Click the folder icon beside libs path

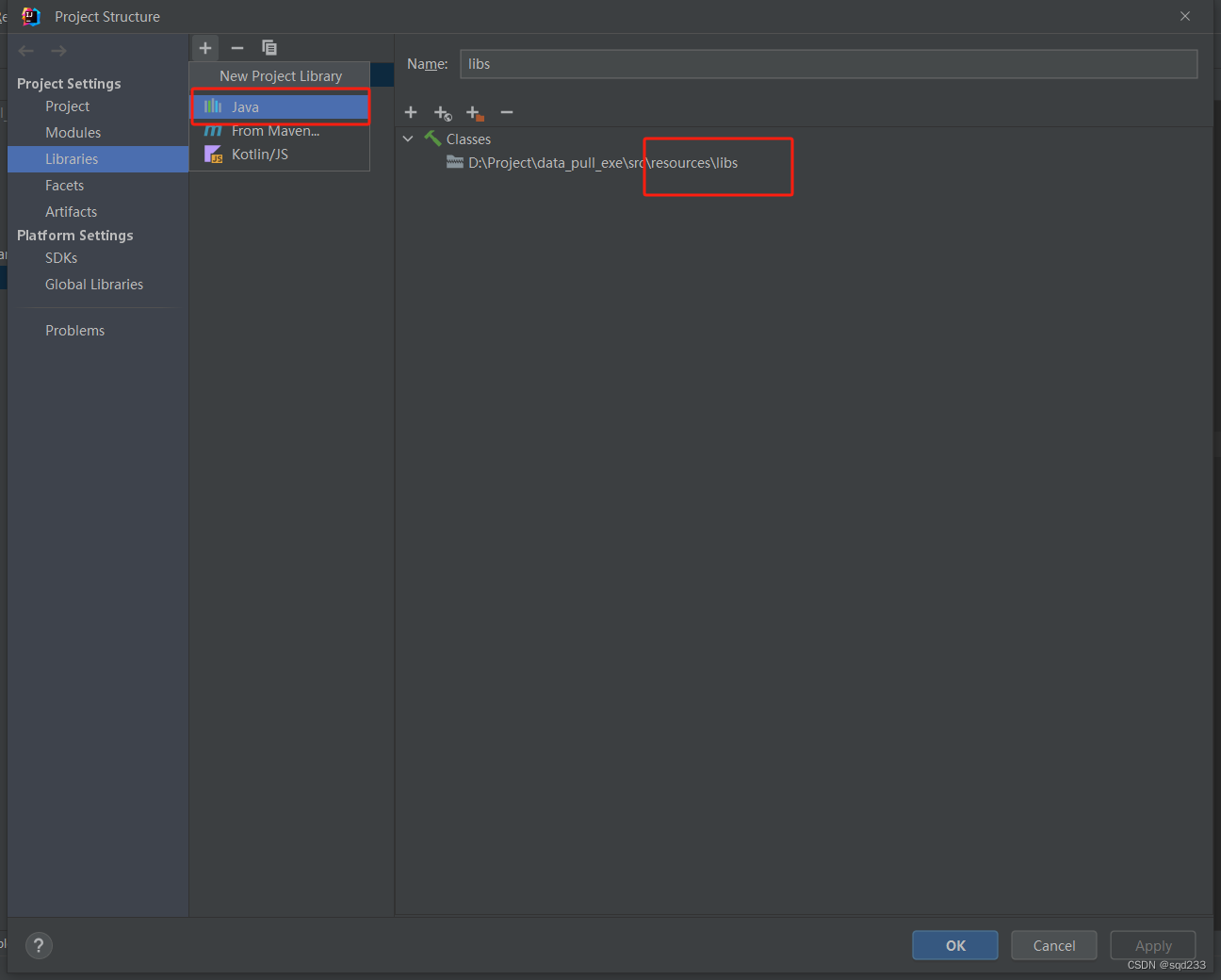click(x=455, y=162)
